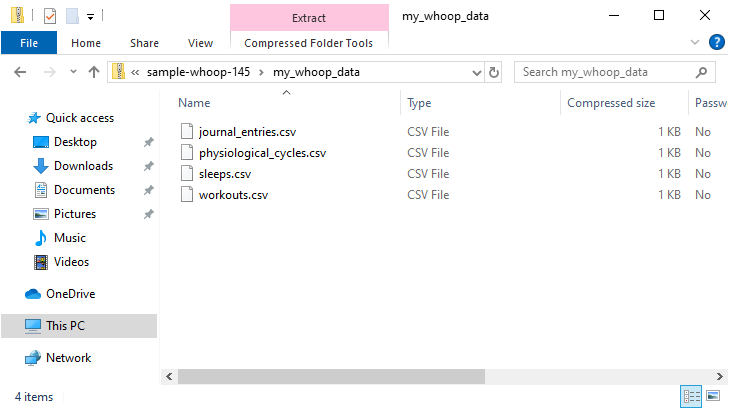Click my_whoop_data in the address path
Image resolution: width=729 pixels, height=409 pixels.
click(x=316, y=72)
